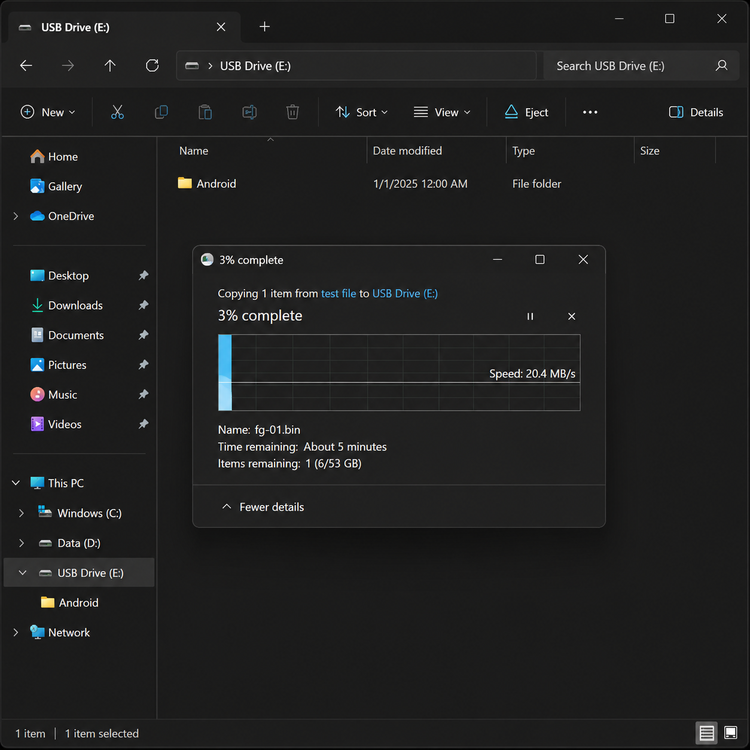Close the USB Drive (E:) tab
750x750 pixels.
221,27
